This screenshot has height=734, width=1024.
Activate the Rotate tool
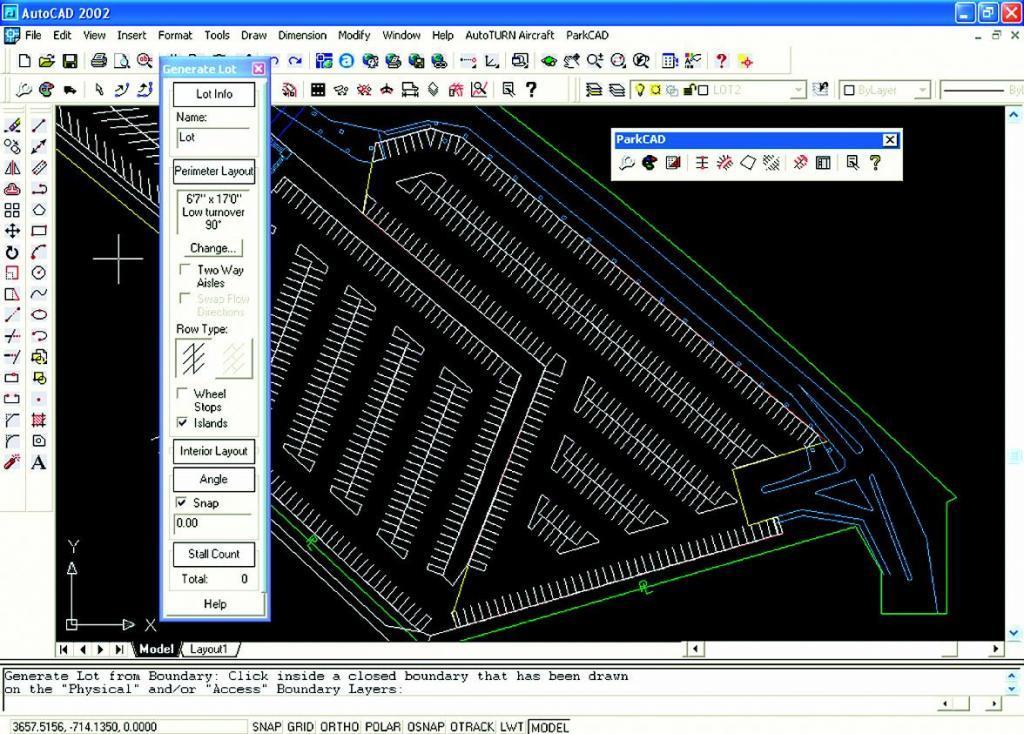12,252
